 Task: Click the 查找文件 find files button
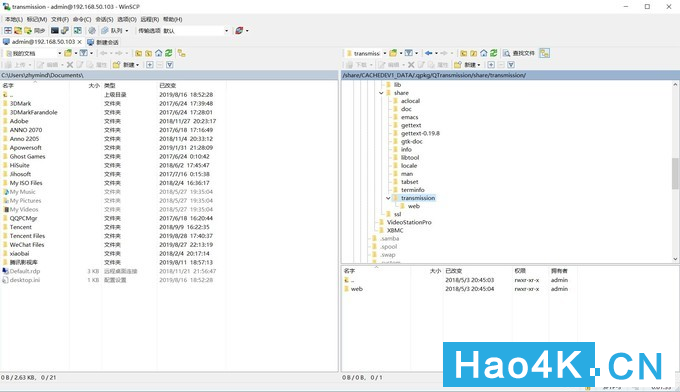519,53
